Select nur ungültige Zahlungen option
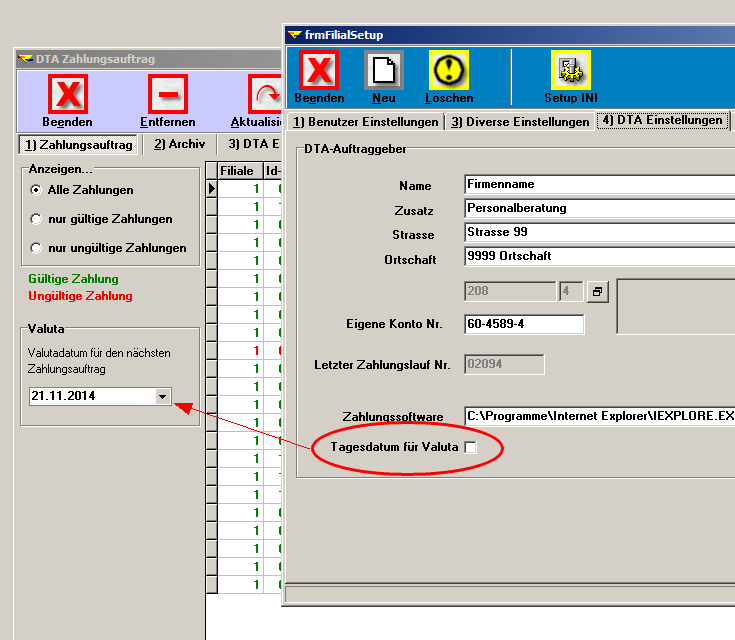The height and width of the screenshot is (640, 735). (x=36, y=248)
